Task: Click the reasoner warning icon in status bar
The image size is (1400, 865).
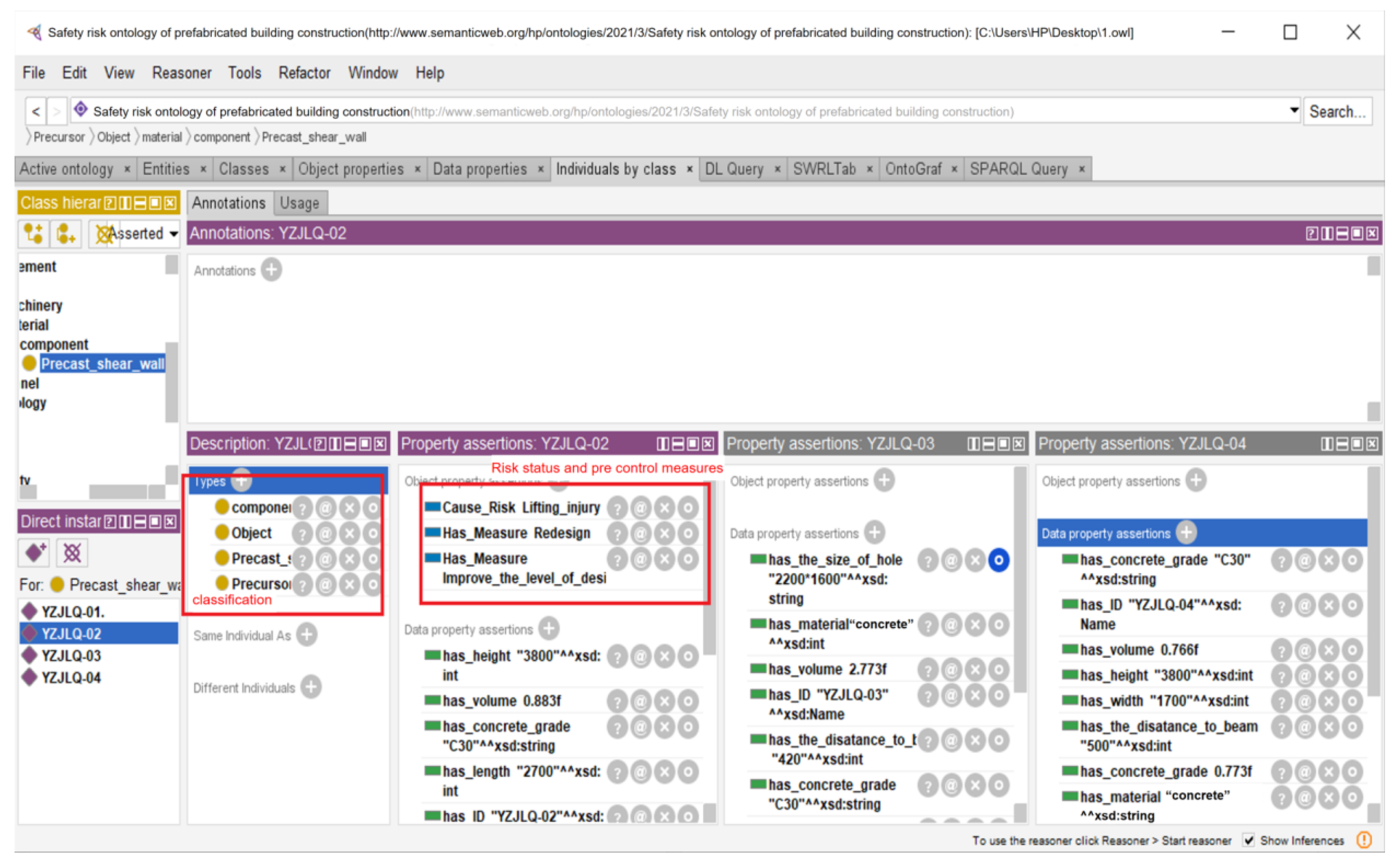Action: [x=1365, y=840]
